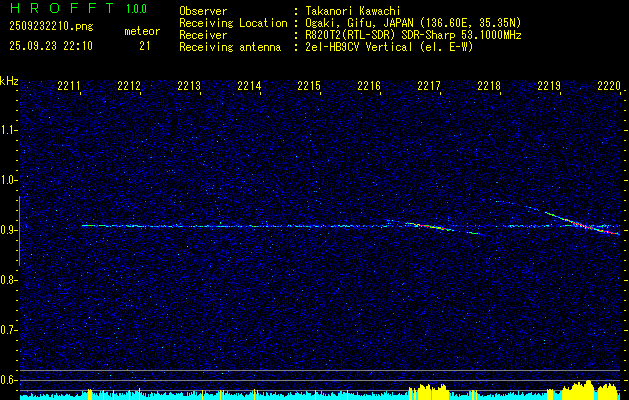Screen dimensions: 629x400
Task: Click the date stamp 25.09.23 22:10
Action: point(51,46)
